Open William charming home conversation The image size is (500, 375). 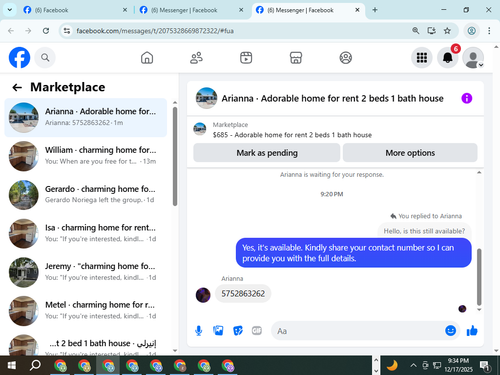pyautogui.click(x=86, y=156)
